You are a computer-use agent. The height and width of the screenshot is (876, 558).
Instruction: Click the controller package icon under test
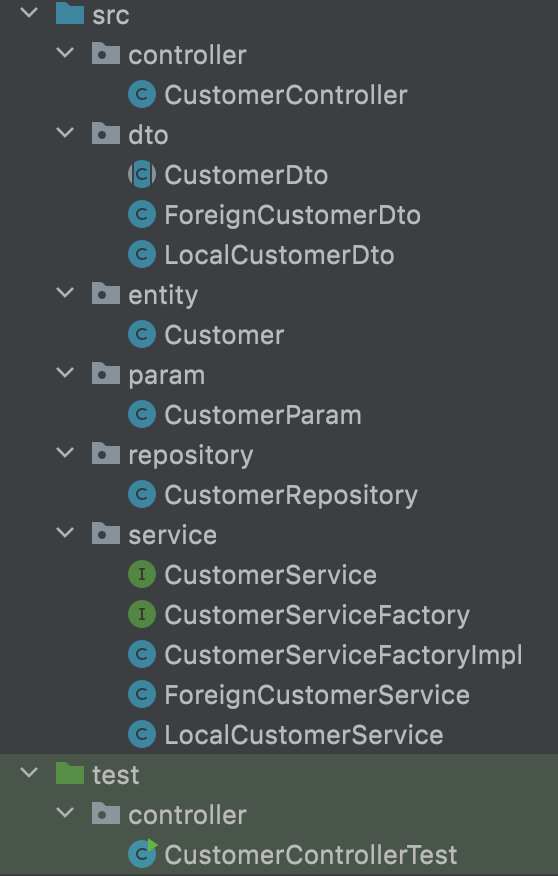pyautogui.click(x=106, y=813)
